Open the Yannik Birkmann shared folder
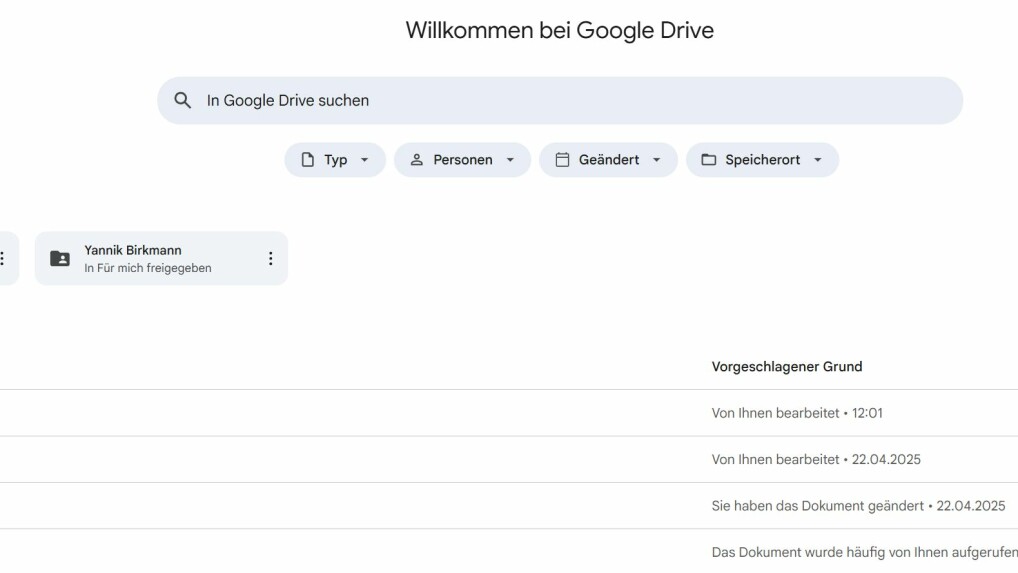The width and height of the screenshot is (1018, 573). [161, 258]
